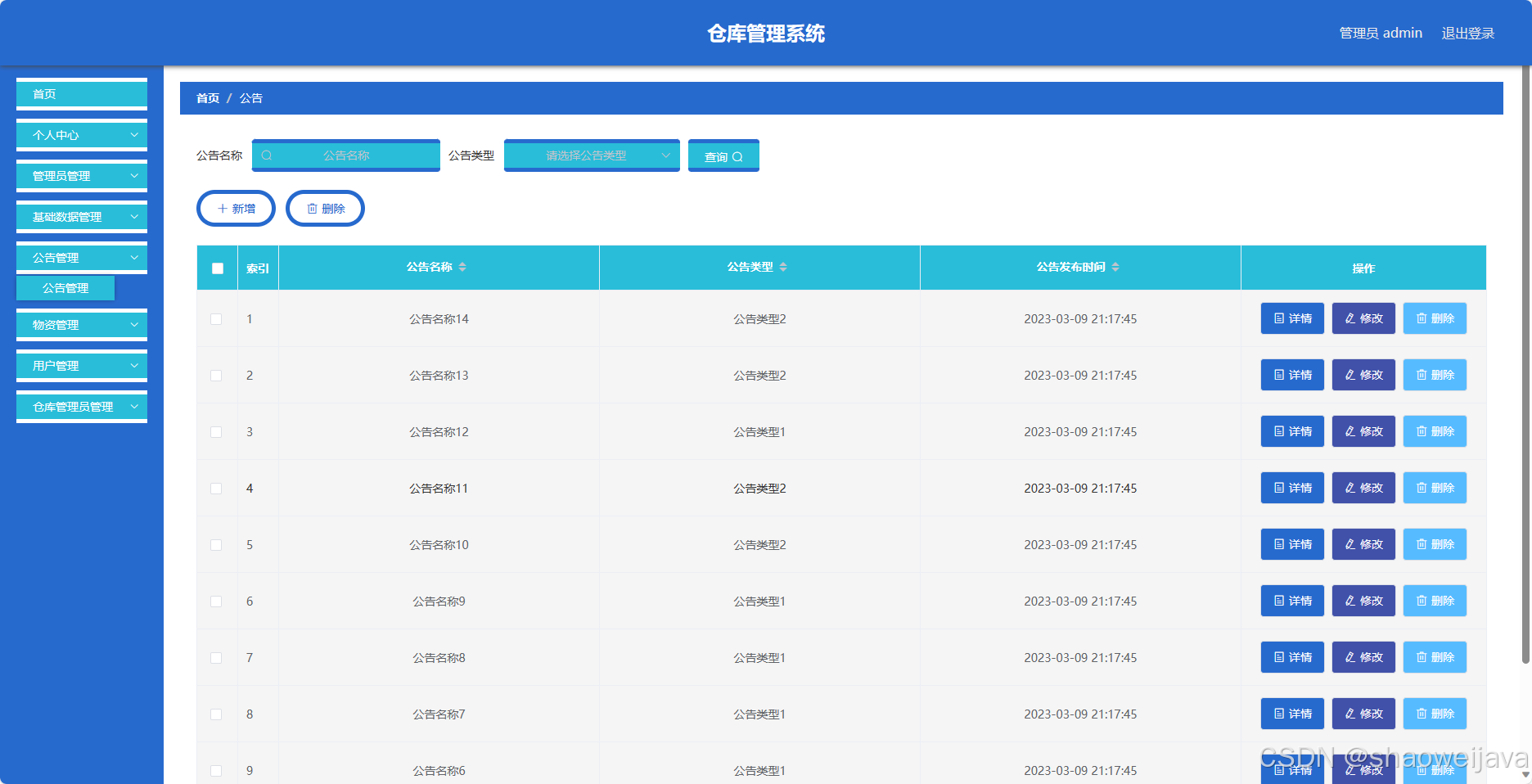1532x784 pixels.
Task: Check the checkbox for 公告名称10 row
Action: [x=216, y=544]
